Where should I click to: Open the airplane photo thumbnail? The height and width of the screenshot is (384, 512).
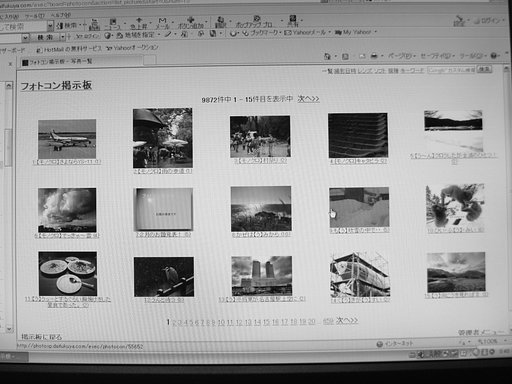(x=67, y=139)
